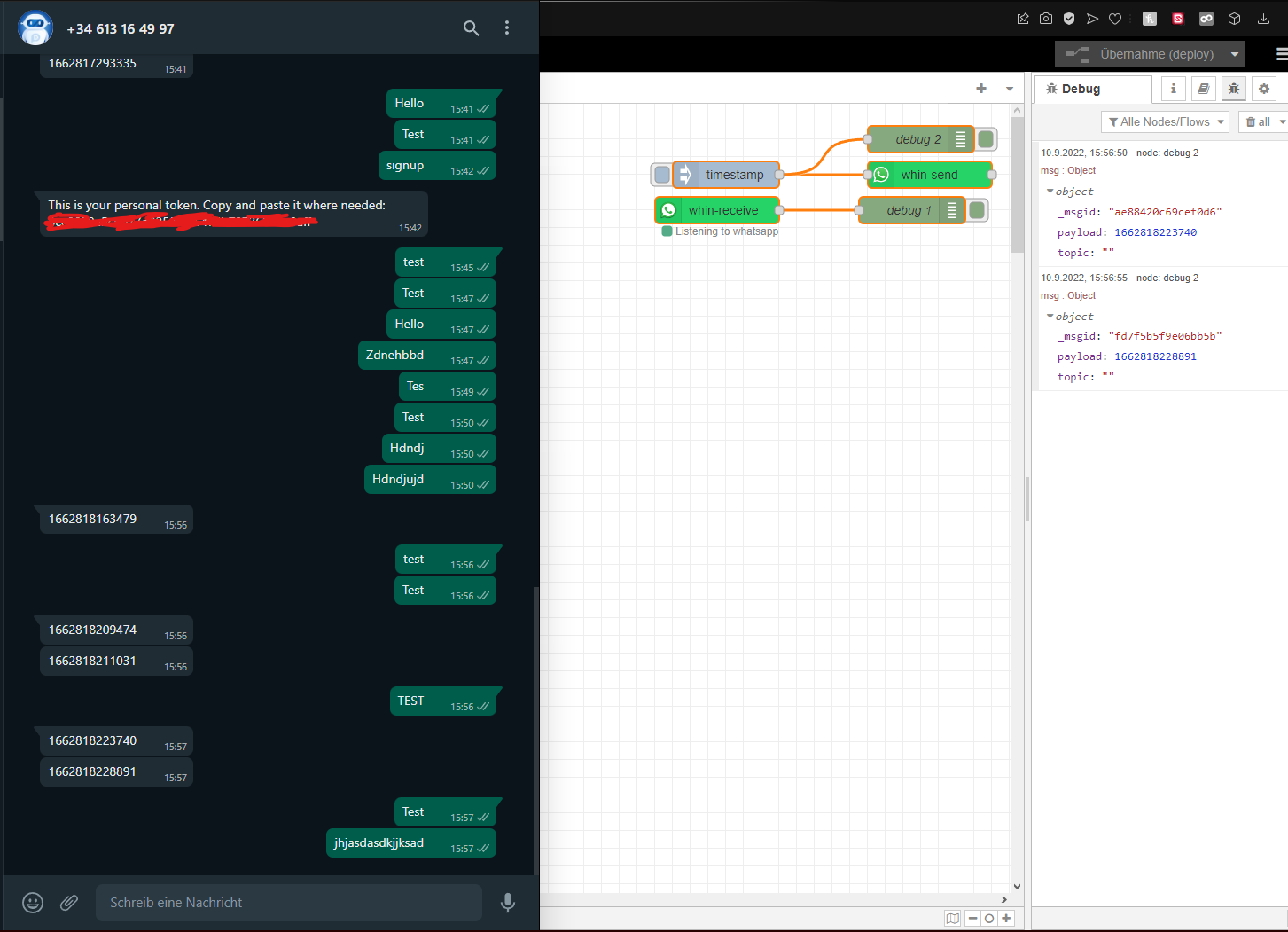Click the Schreib eine Nachricht input field
Viewport: 1288px width, 932px height.
click(288, 902)
